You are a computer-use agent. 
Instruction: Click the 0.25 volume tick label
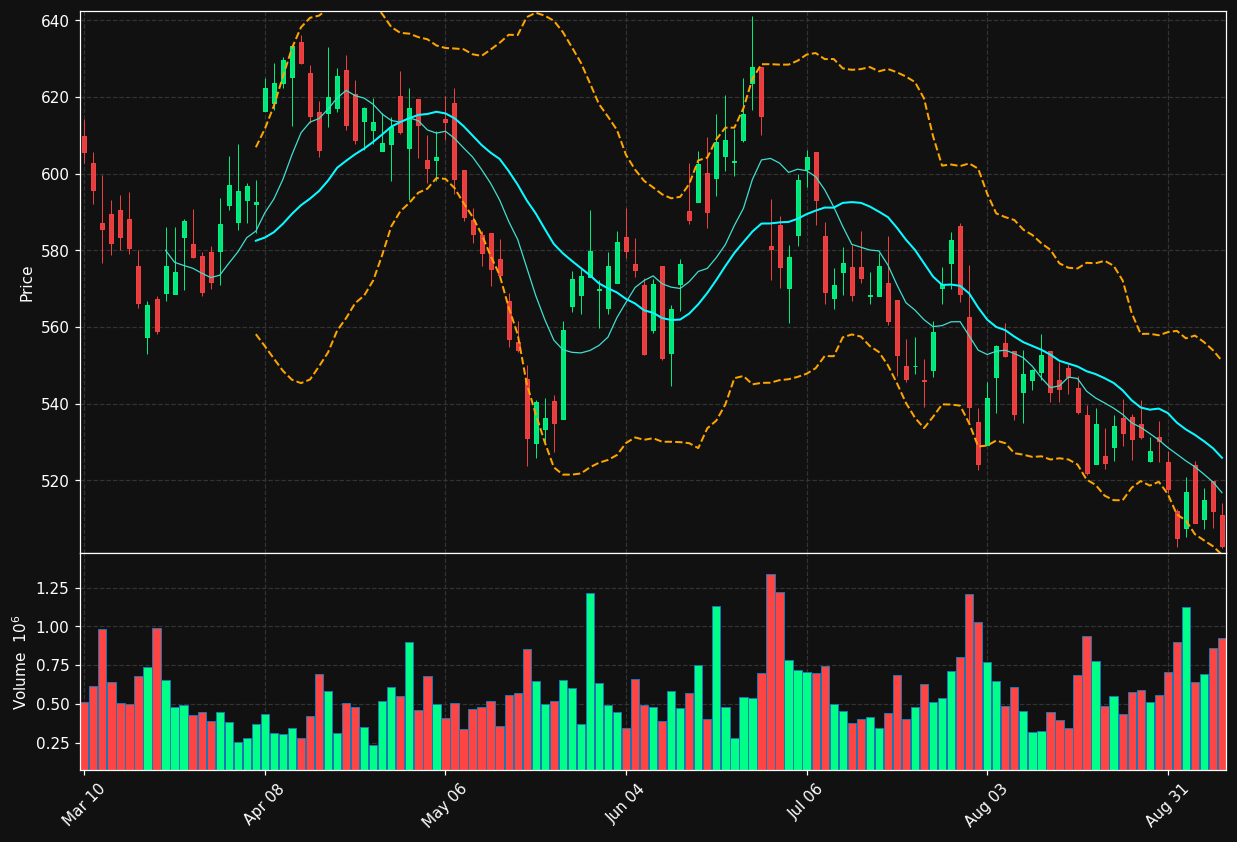coord(53,744)
